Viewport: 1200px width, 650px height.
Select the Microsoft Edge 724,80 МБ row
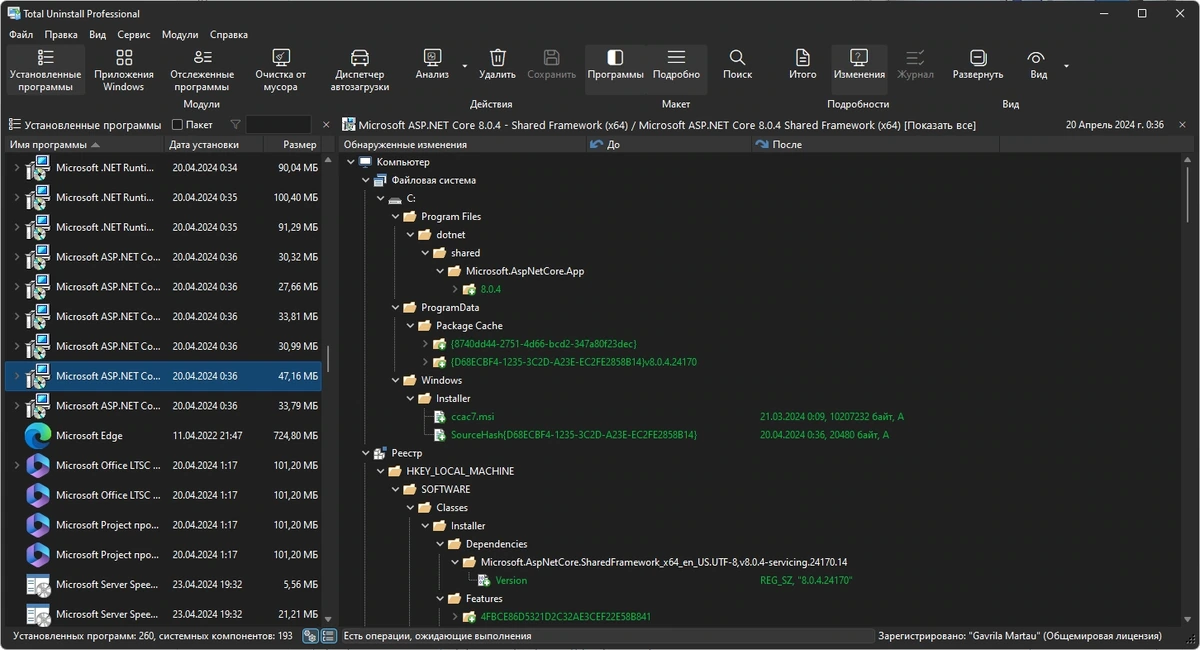pyautogui.click(x=163, y=436)
